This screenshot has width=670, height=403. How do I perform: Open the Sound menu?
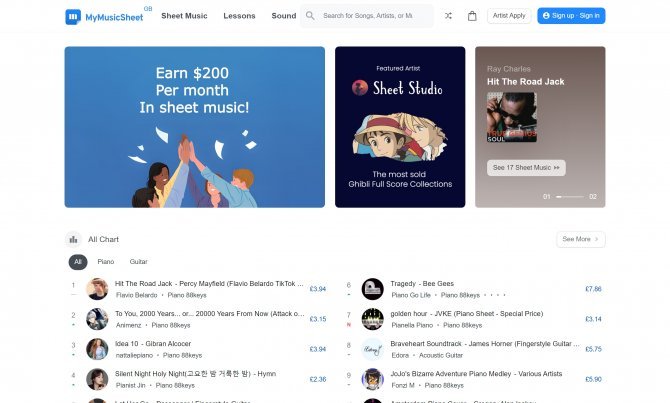click(x=284, y=16)
